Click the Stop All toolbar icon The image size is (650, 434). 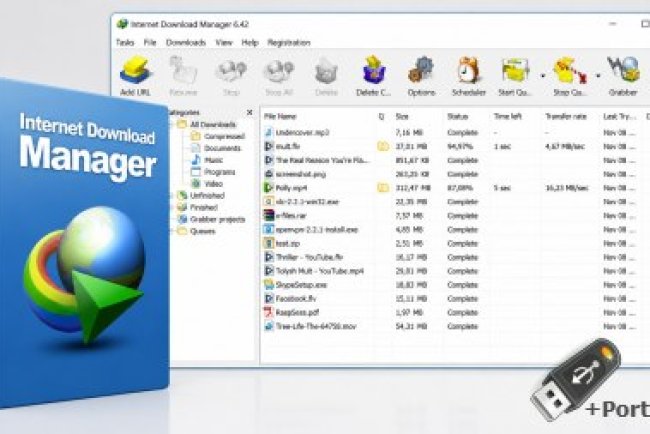click(x=279, y=76)
